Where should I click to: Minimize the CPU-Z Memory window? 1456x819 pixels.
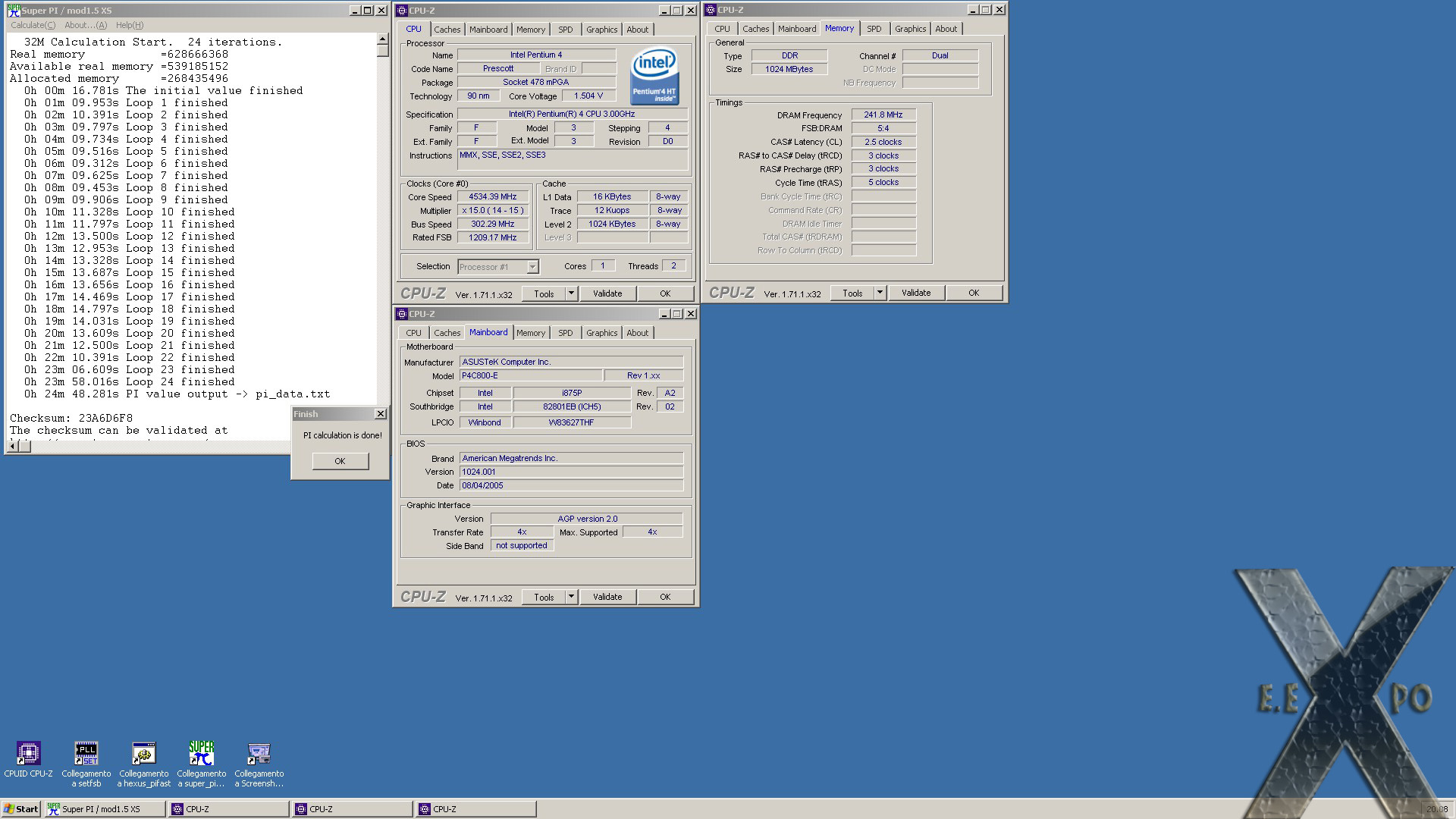(972, 10)
